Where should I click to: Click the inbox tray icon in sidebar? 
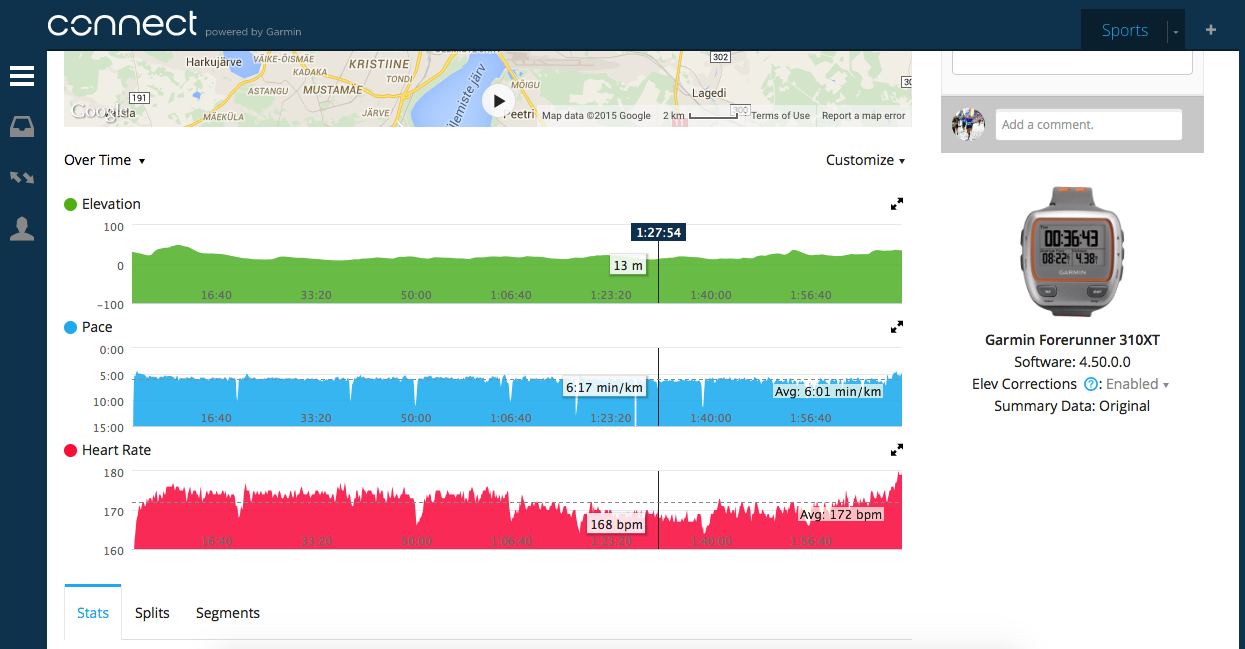[x=22, y=127]
